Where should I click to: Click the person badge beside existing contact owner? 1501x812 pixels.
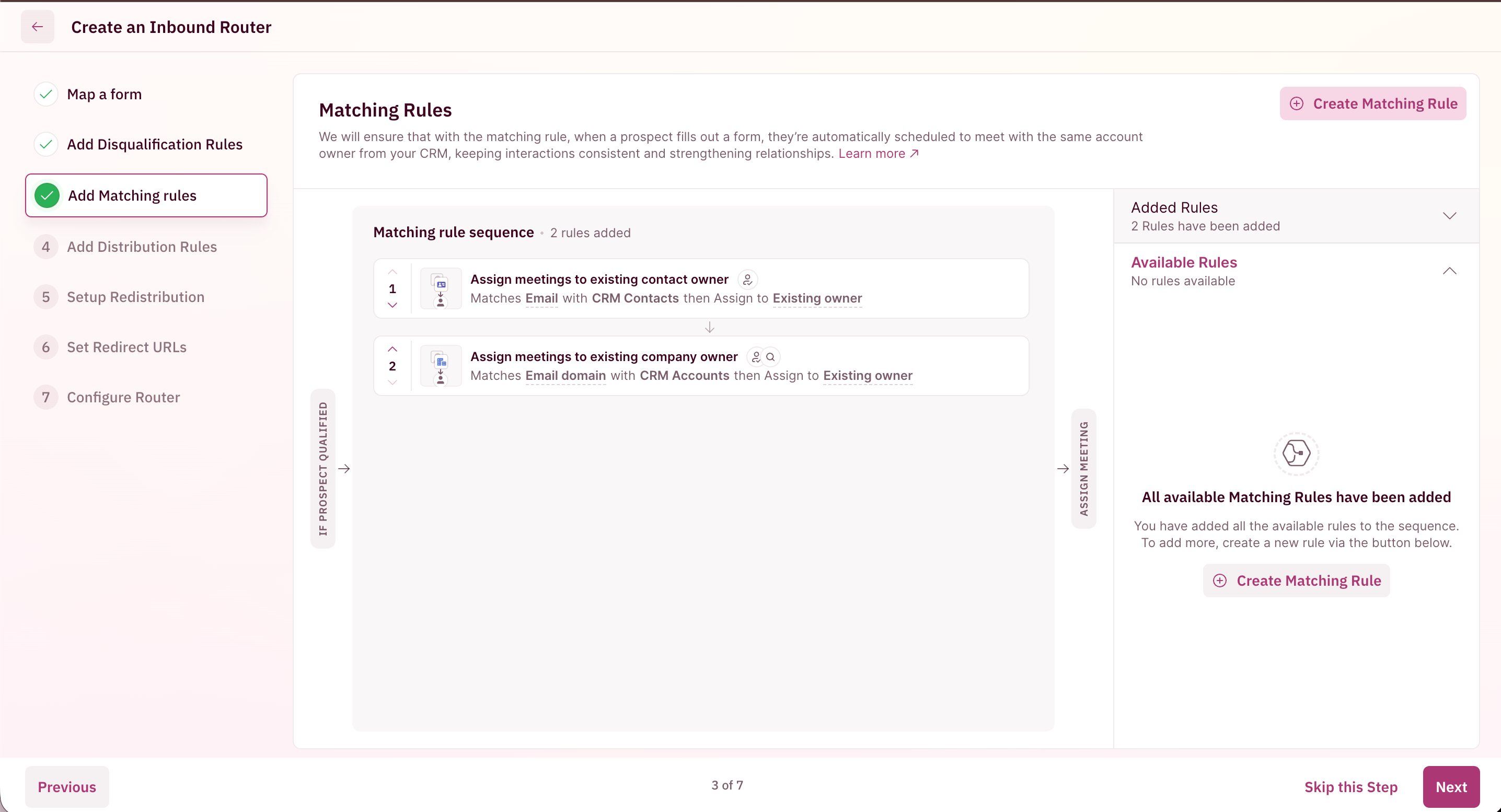747,280
